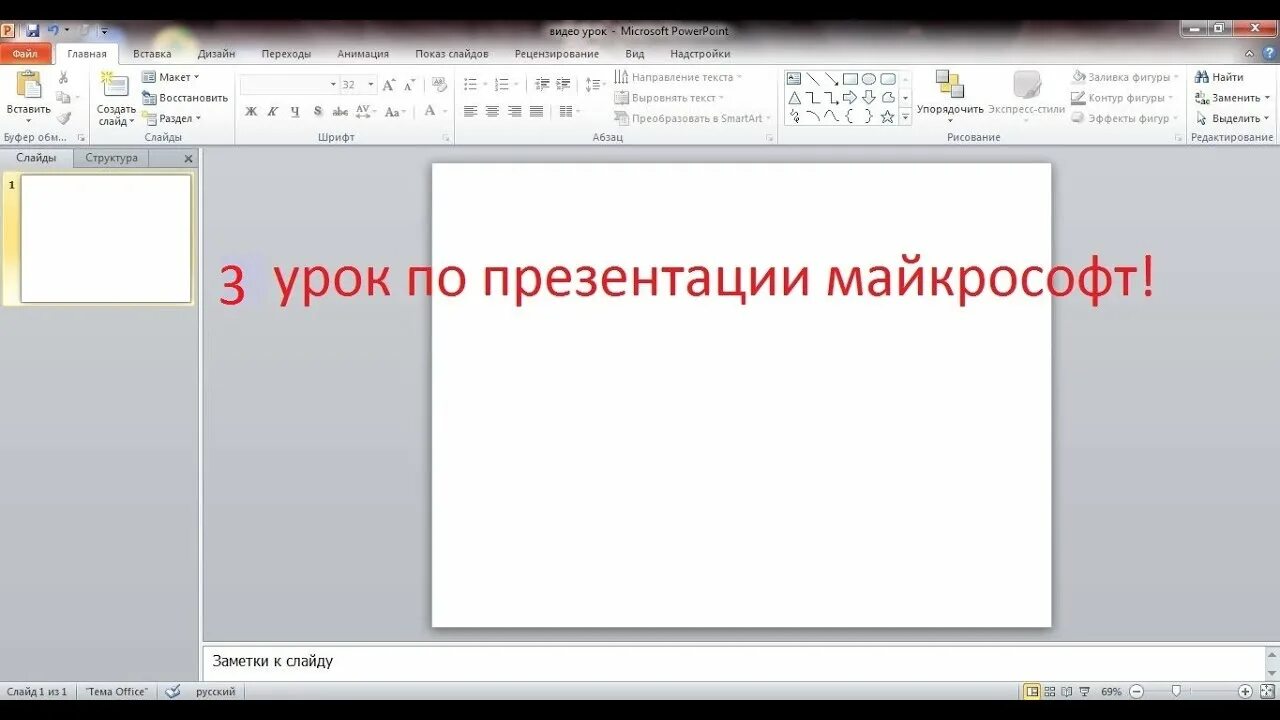Click the Save icon in quick access toolbar
The image size is (1280, 720).
click(32, 31)
